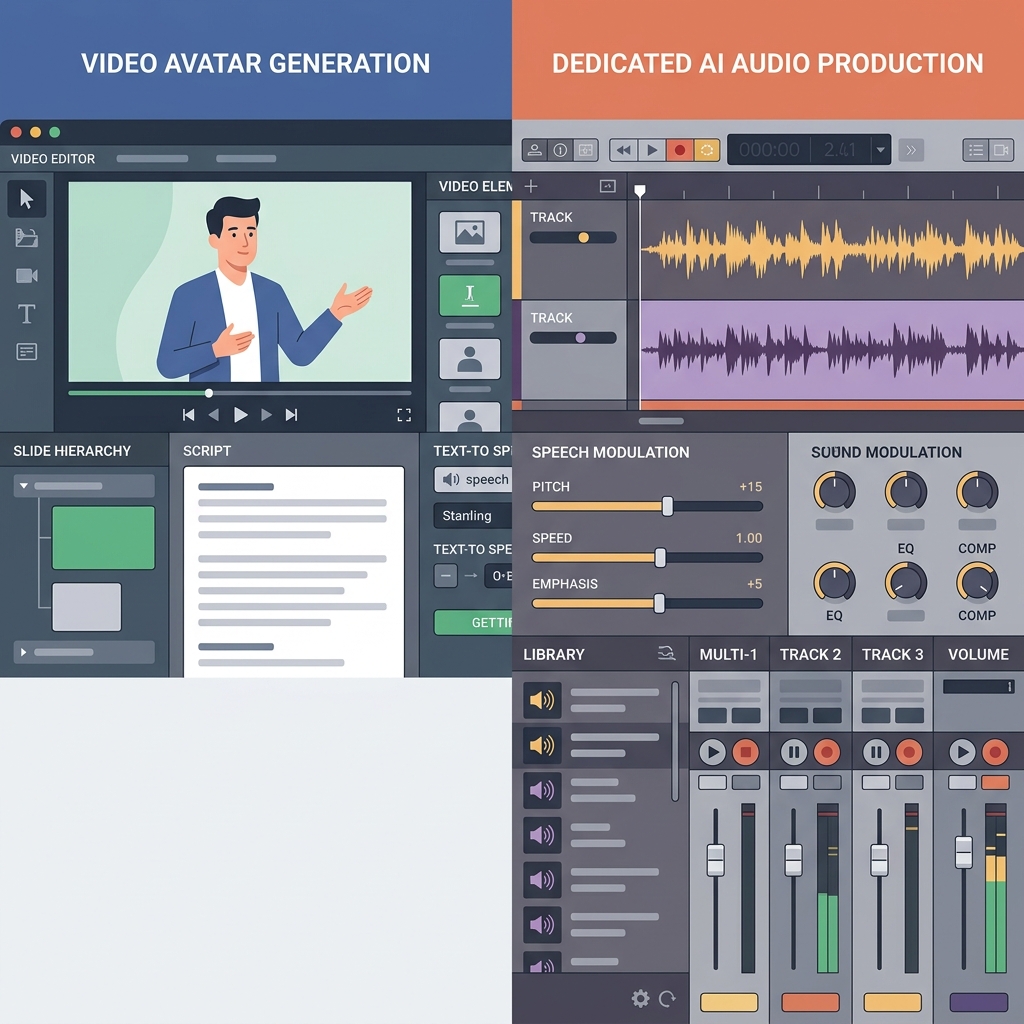Click the green button at bottom of Text-to-Speech

click(x=473, y=622)
